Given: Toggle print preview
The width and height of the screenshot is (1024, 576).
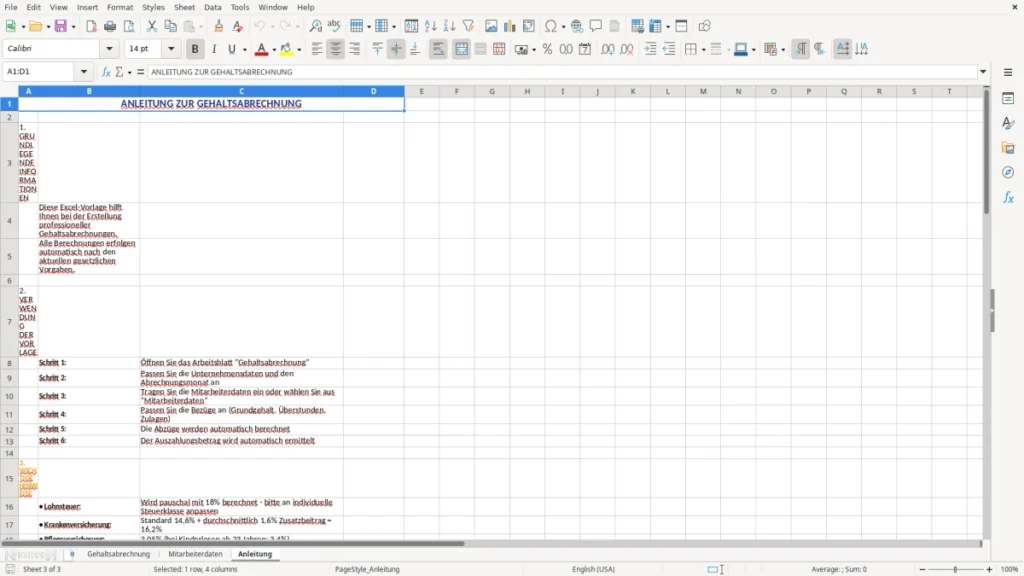Looking at the screenshot, I should coord(129,26).
